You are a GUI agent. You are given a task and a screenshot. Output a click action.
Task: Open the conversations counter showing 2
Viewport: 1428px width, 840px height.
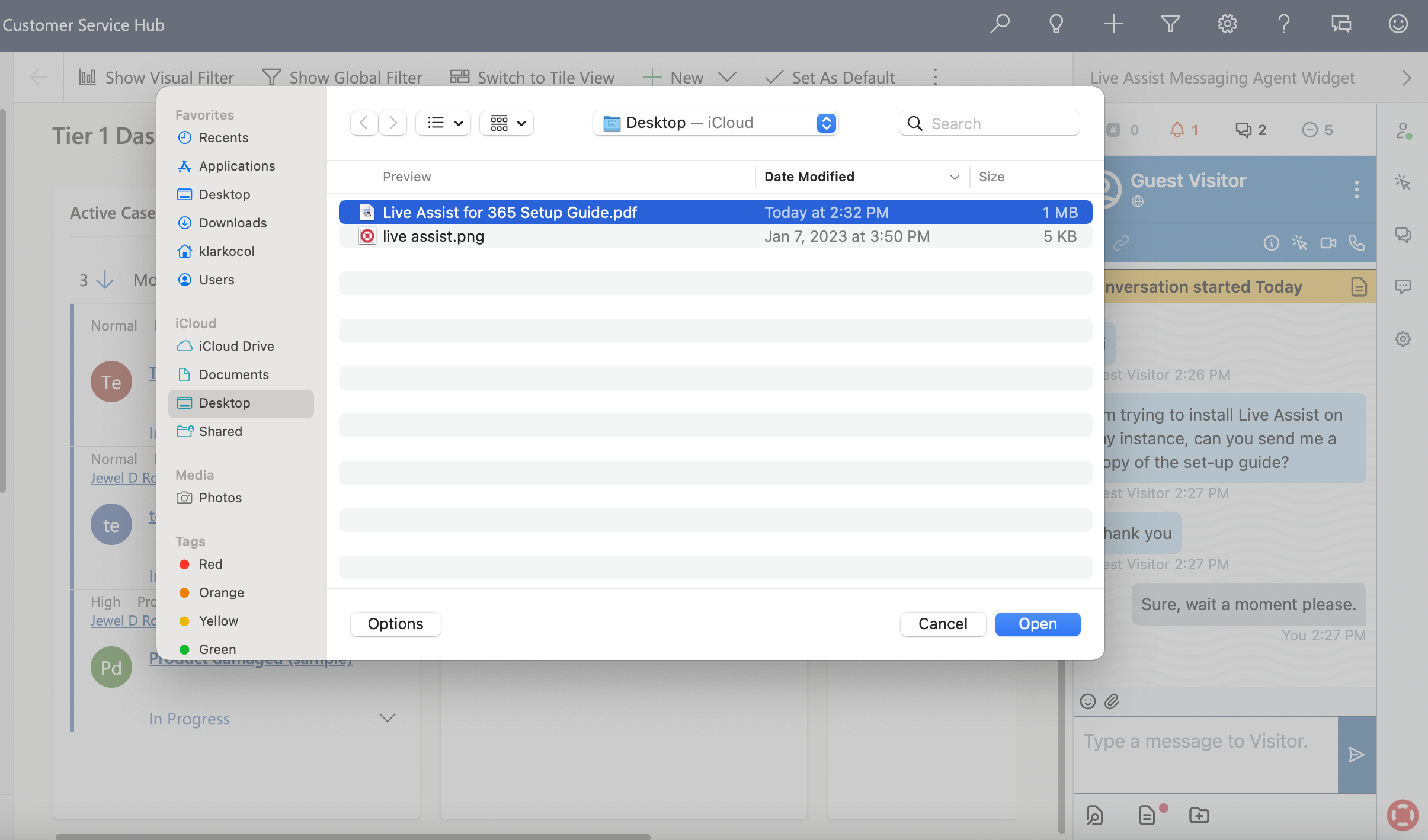point(1251,130)
